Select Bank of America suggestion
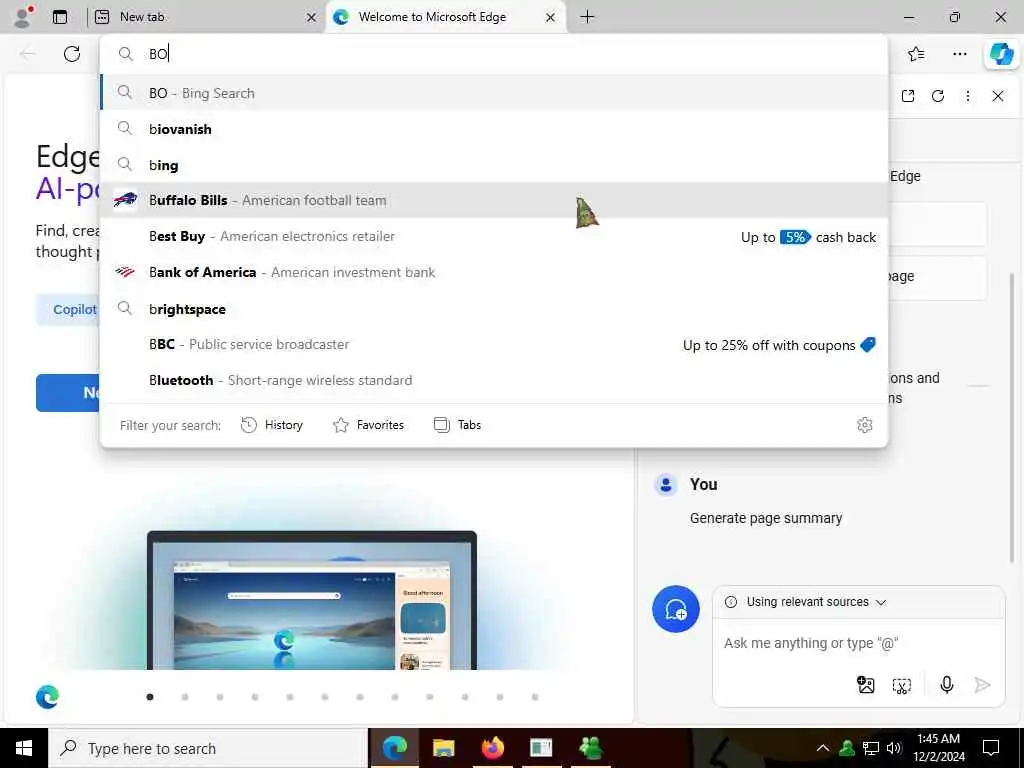 494,272
